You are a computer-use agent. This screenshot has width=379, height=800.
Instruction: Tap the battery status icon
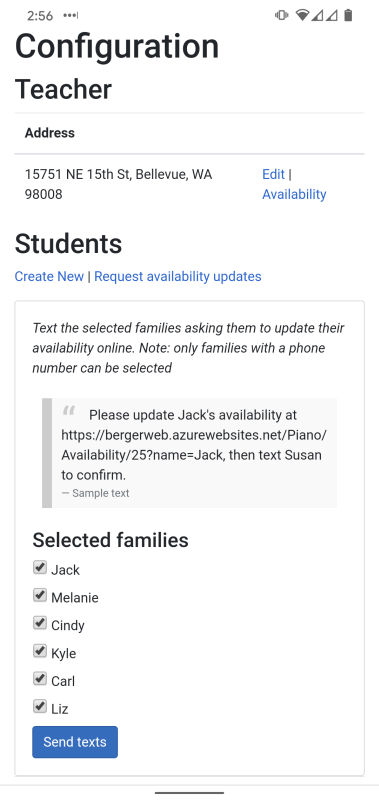pyautogui.click(x=348, y=15)
